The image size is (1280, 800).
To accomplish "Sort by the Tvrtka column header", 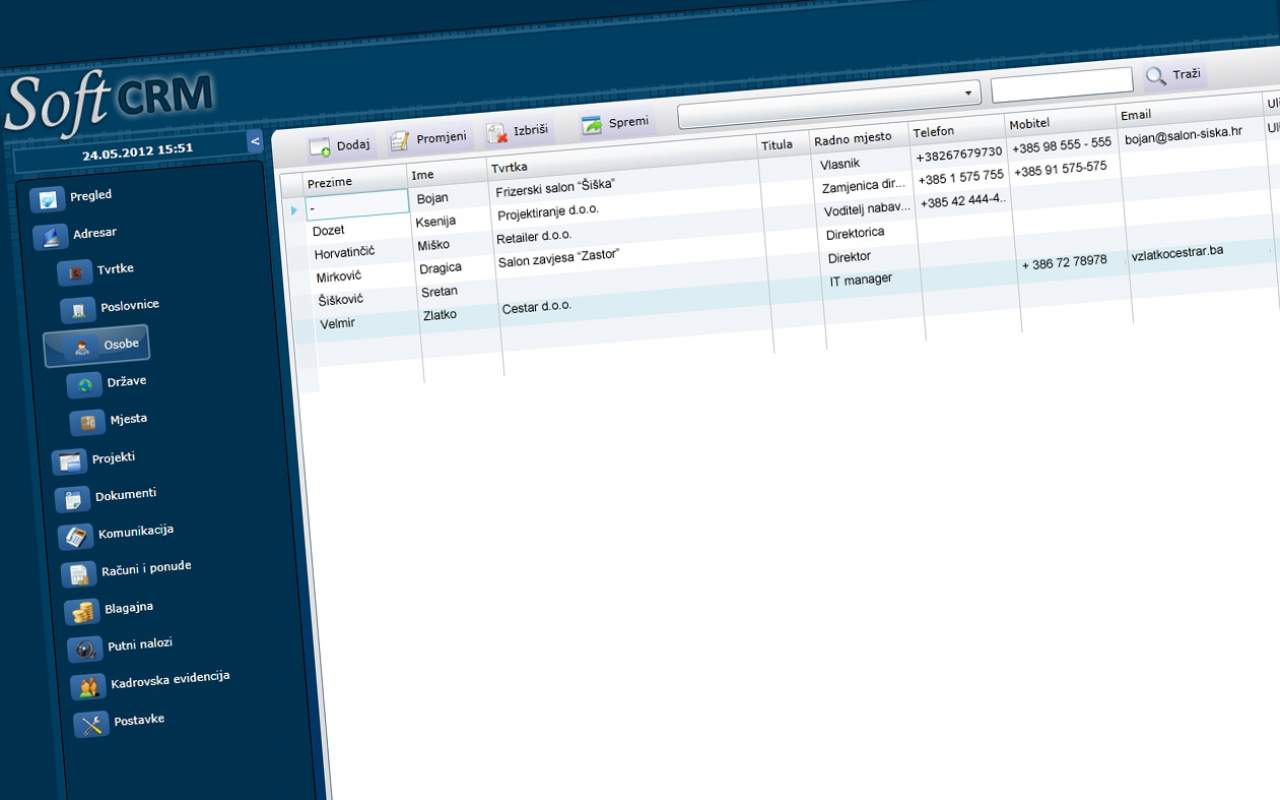I will pos(509,167).
